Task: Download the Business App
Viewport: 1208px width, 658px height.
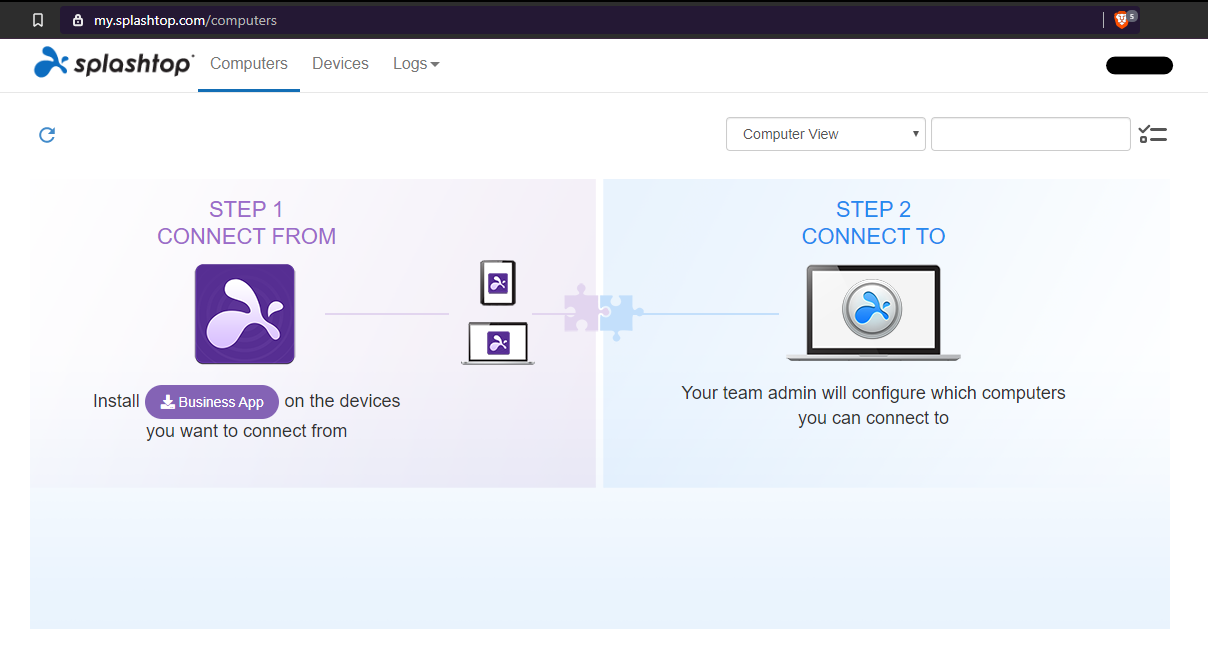Action: click(211, 401)
